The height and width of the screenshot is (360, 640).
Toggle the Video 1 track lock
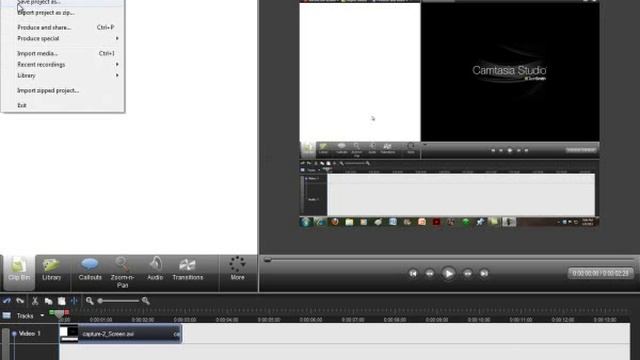(14, 334)
